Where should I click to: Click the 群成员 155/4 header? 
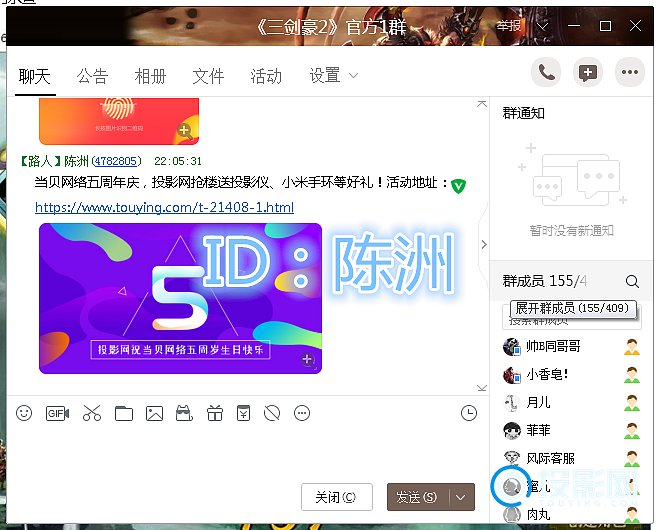pos(545,281)
